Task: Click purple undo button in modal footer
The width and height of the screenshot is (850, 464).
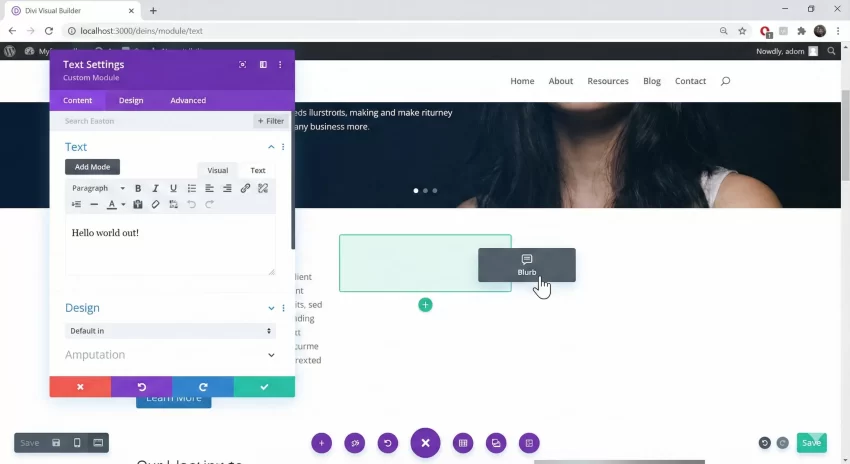Action: point(141,386)
